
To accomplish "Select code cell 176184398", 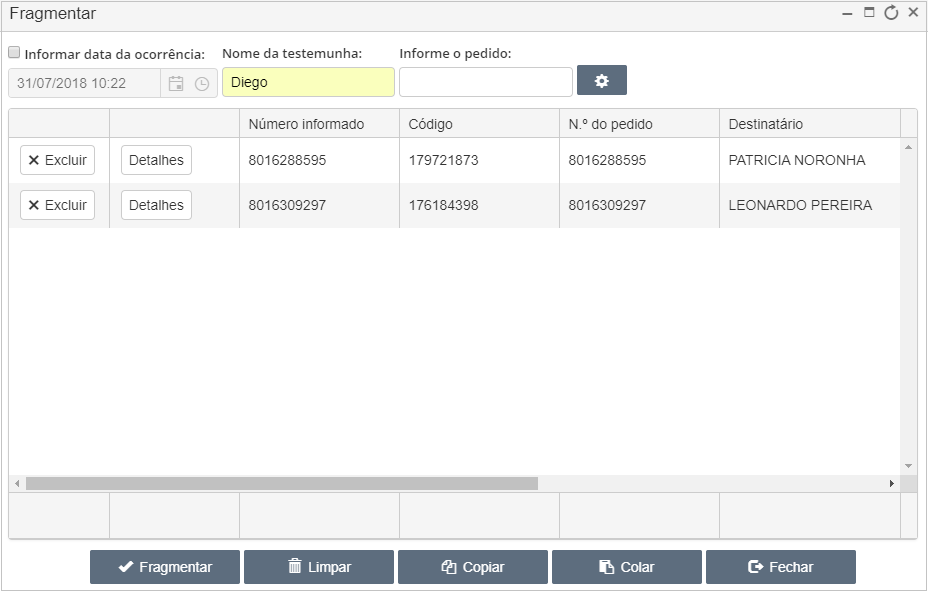I will pyautogui.click(x=479, y=205).
